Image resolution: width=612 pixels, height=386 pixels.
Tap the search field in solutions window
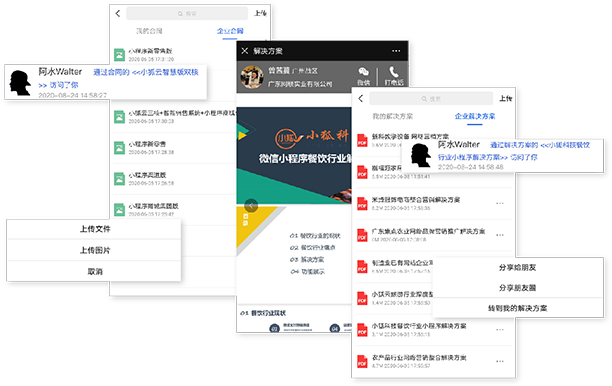pos(431,99)
